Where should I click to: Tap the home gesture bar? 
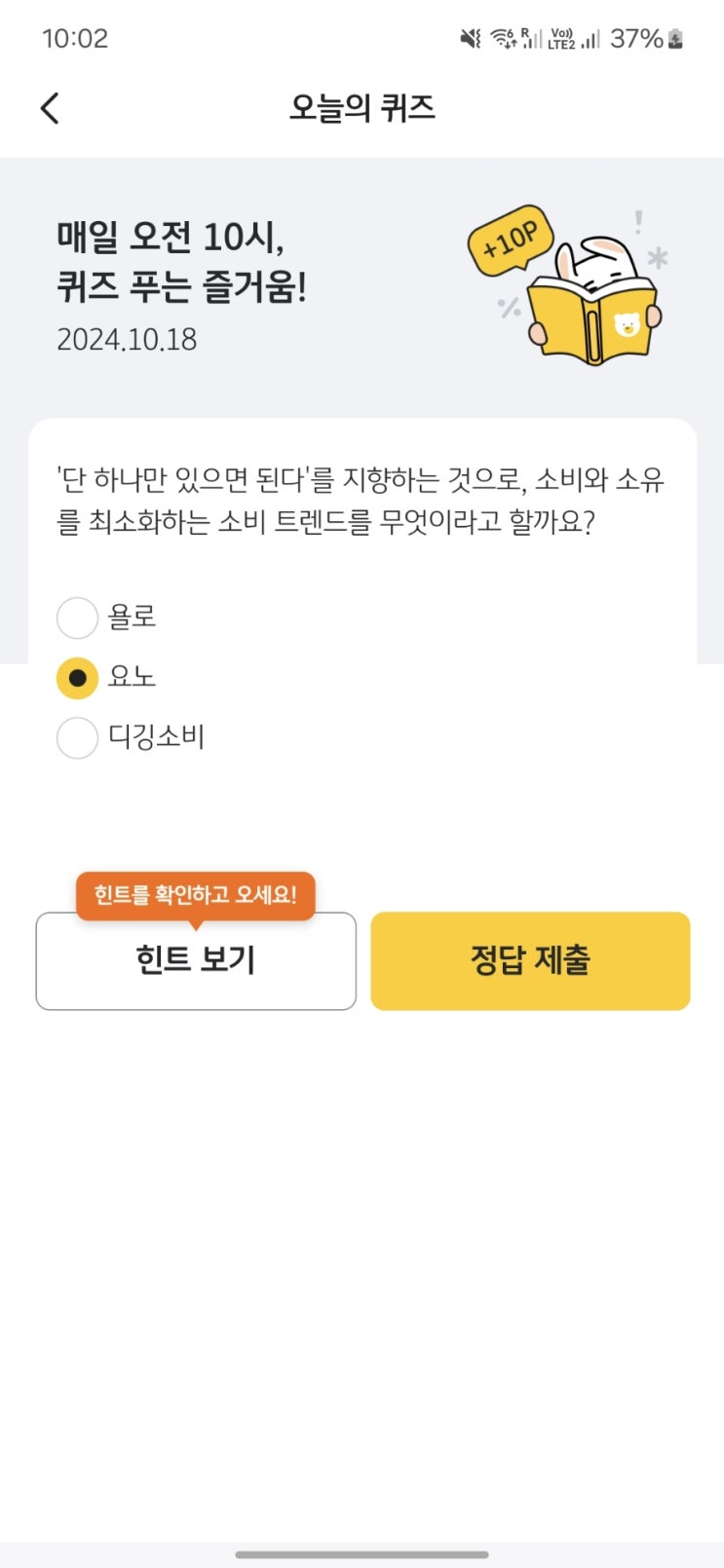(x=362, y=1554)
